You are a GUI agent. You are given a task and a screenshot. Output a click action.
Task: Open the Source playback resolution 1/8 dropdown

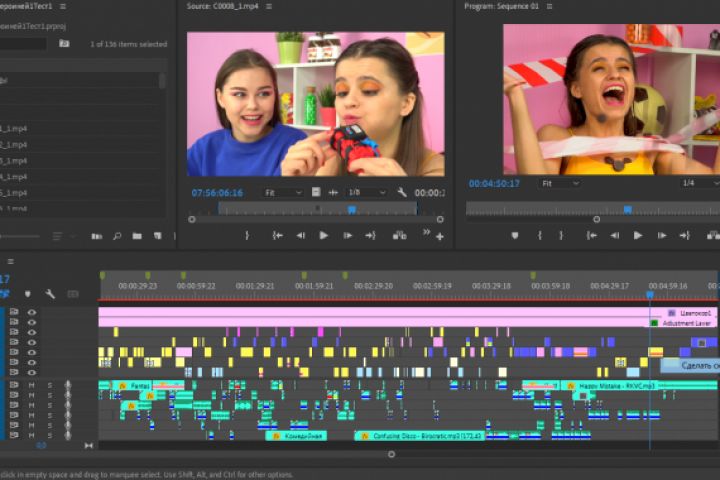click(365, 192)
